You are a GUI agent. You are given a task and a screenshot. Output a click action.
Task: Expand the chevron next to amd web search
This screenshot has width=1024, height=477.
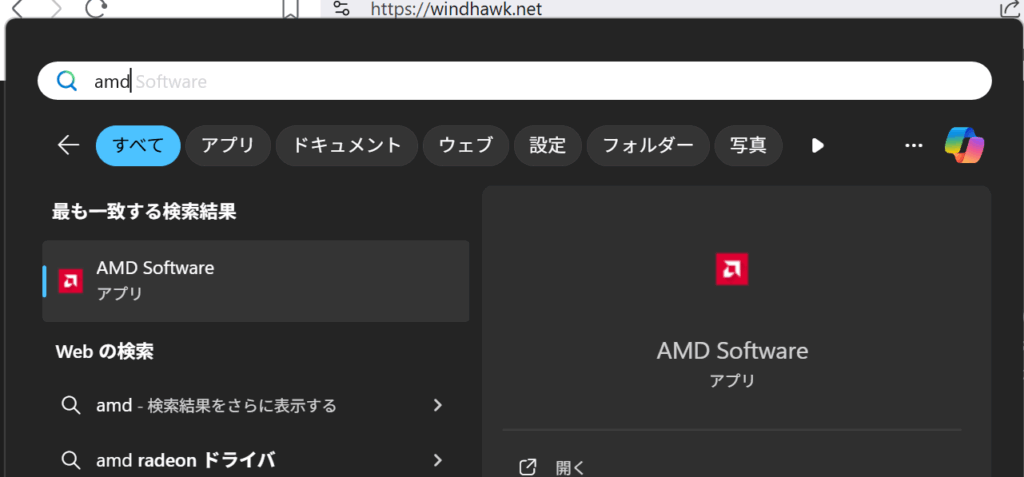438,406
